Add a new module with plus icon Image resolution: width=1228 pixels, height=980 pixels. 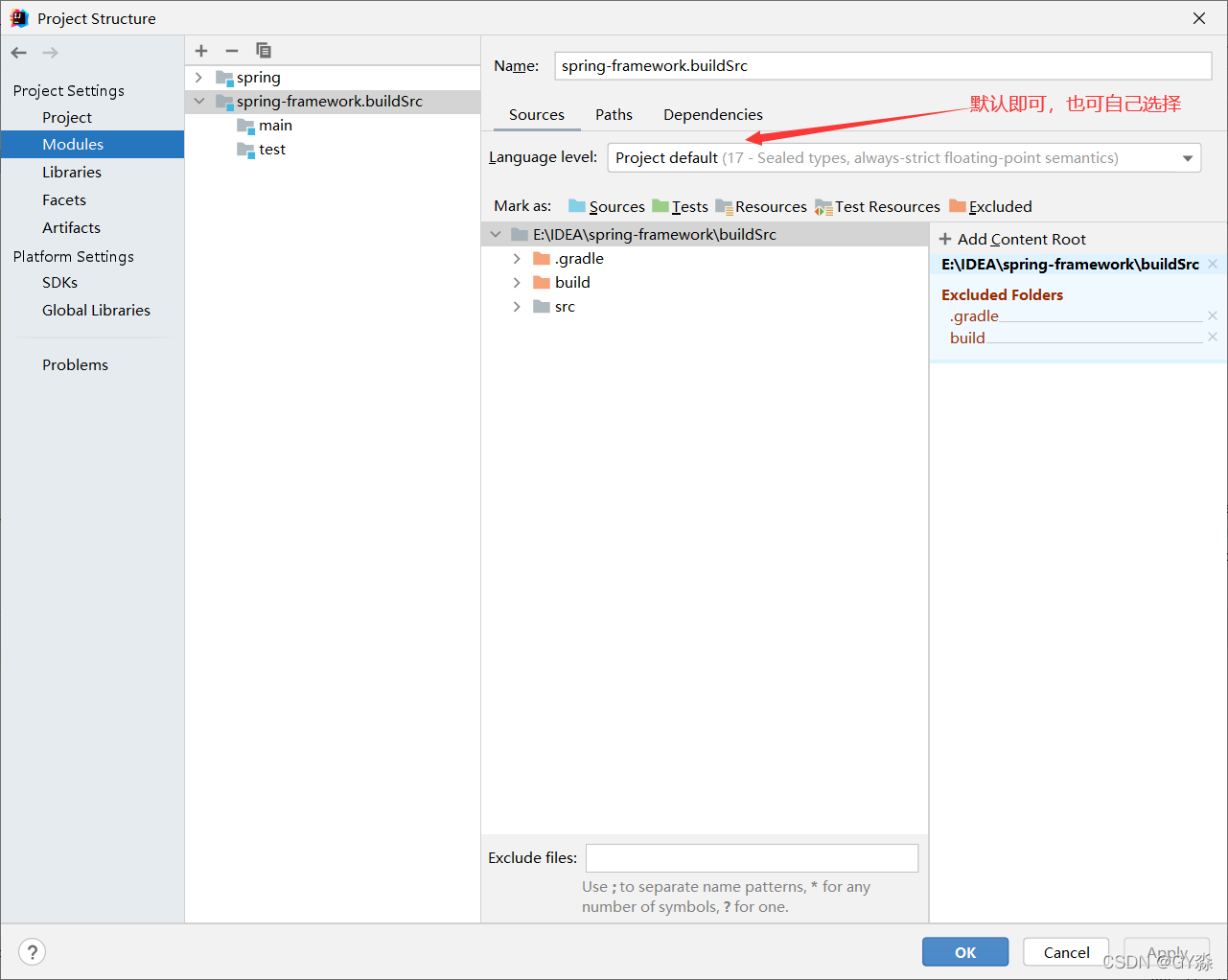pos(201,51)
